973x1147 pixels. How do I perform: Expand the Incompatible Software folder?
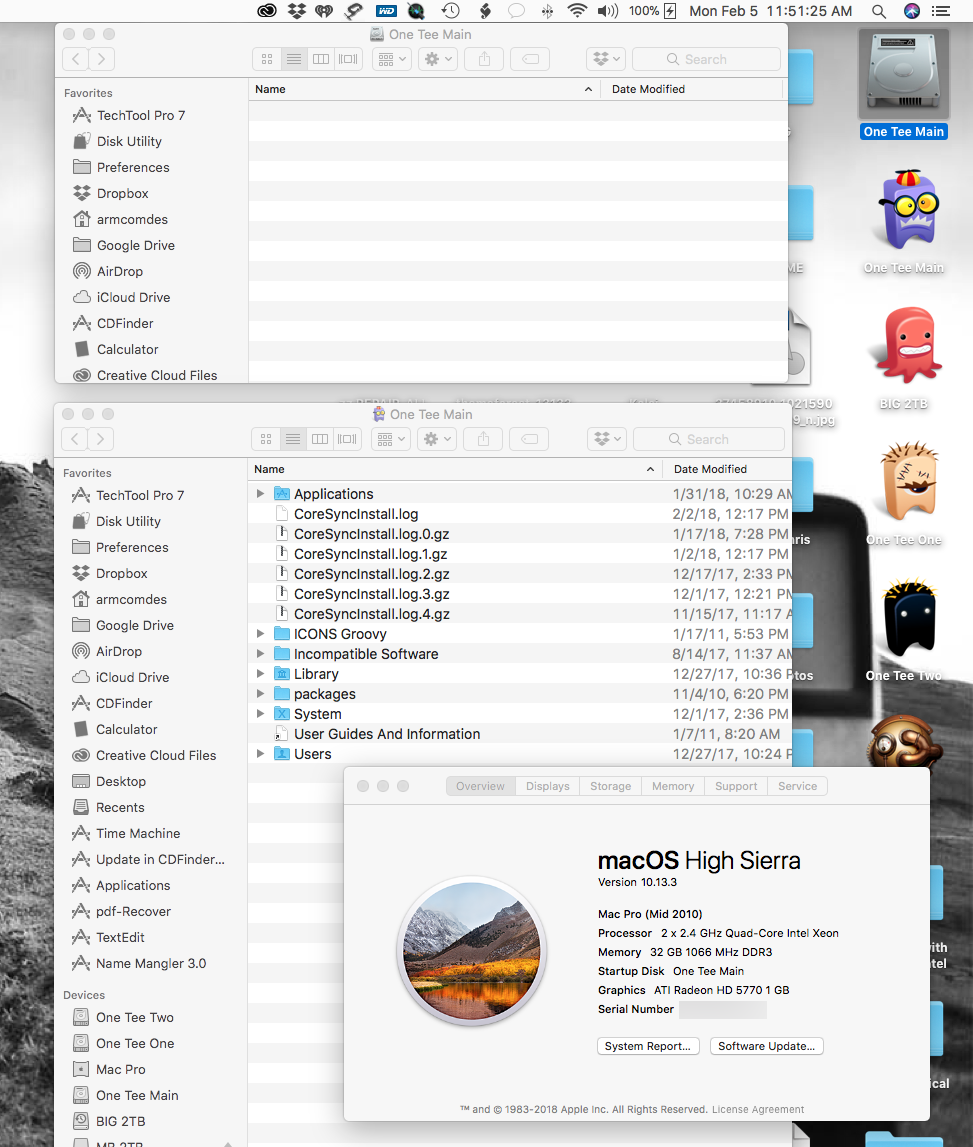(260, 653)
